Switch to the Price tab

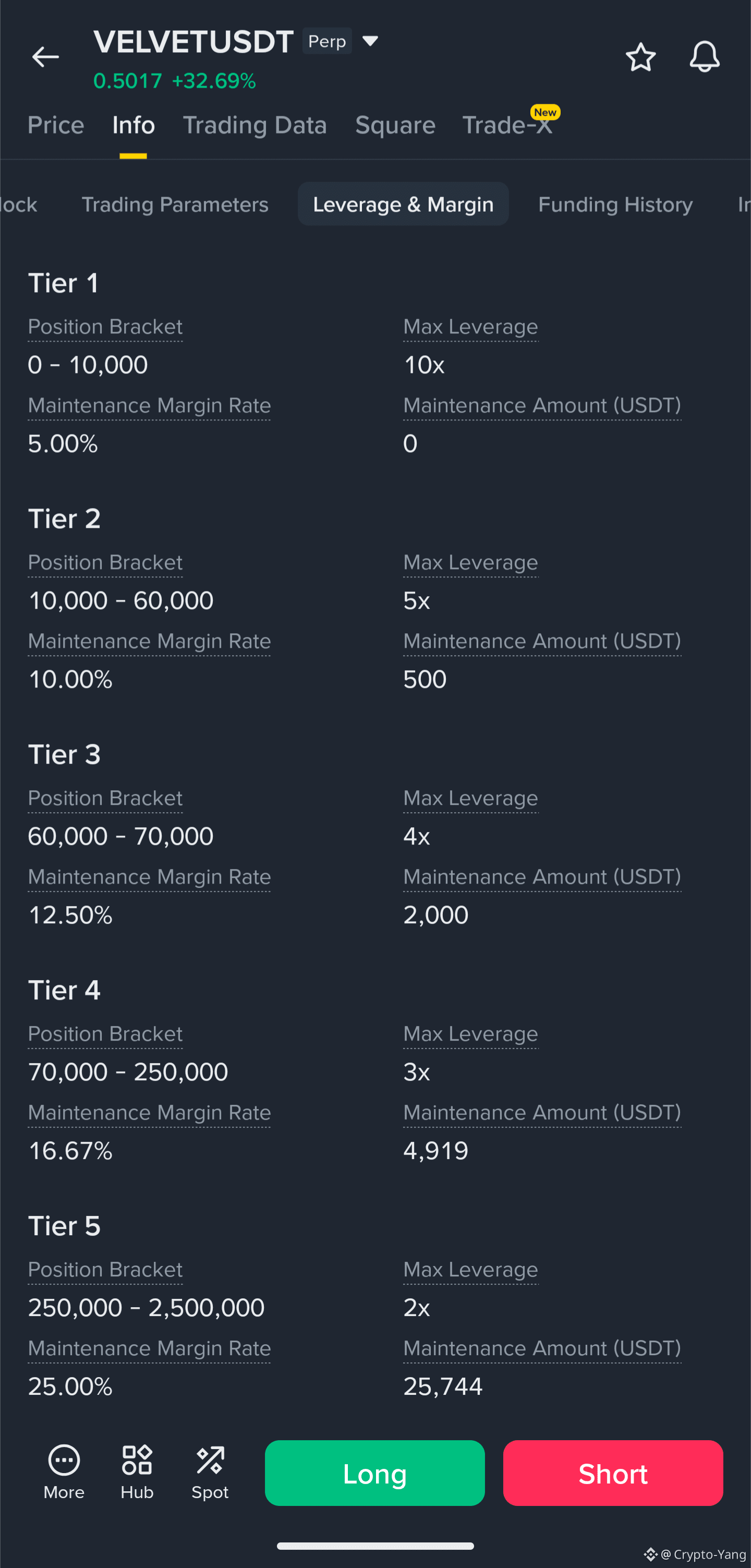pyautogui.click(x=56, y=125)
